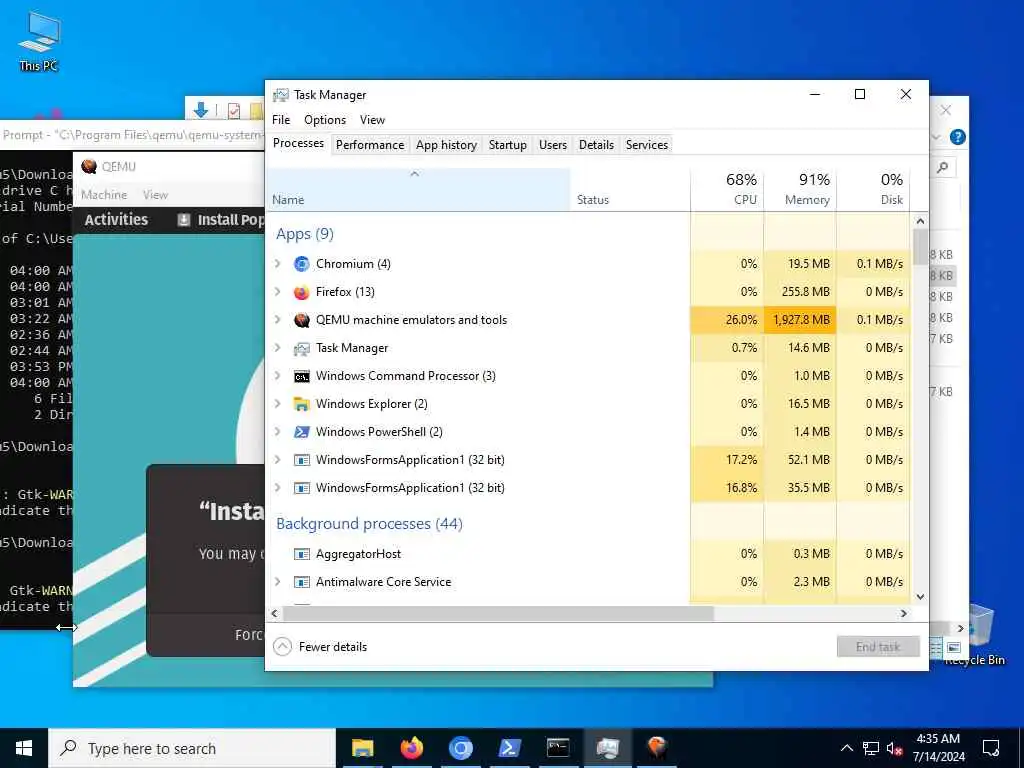Open Command Prompt from the taskbar
This screenshot has height=768, width=1024.
pos(558,748)
